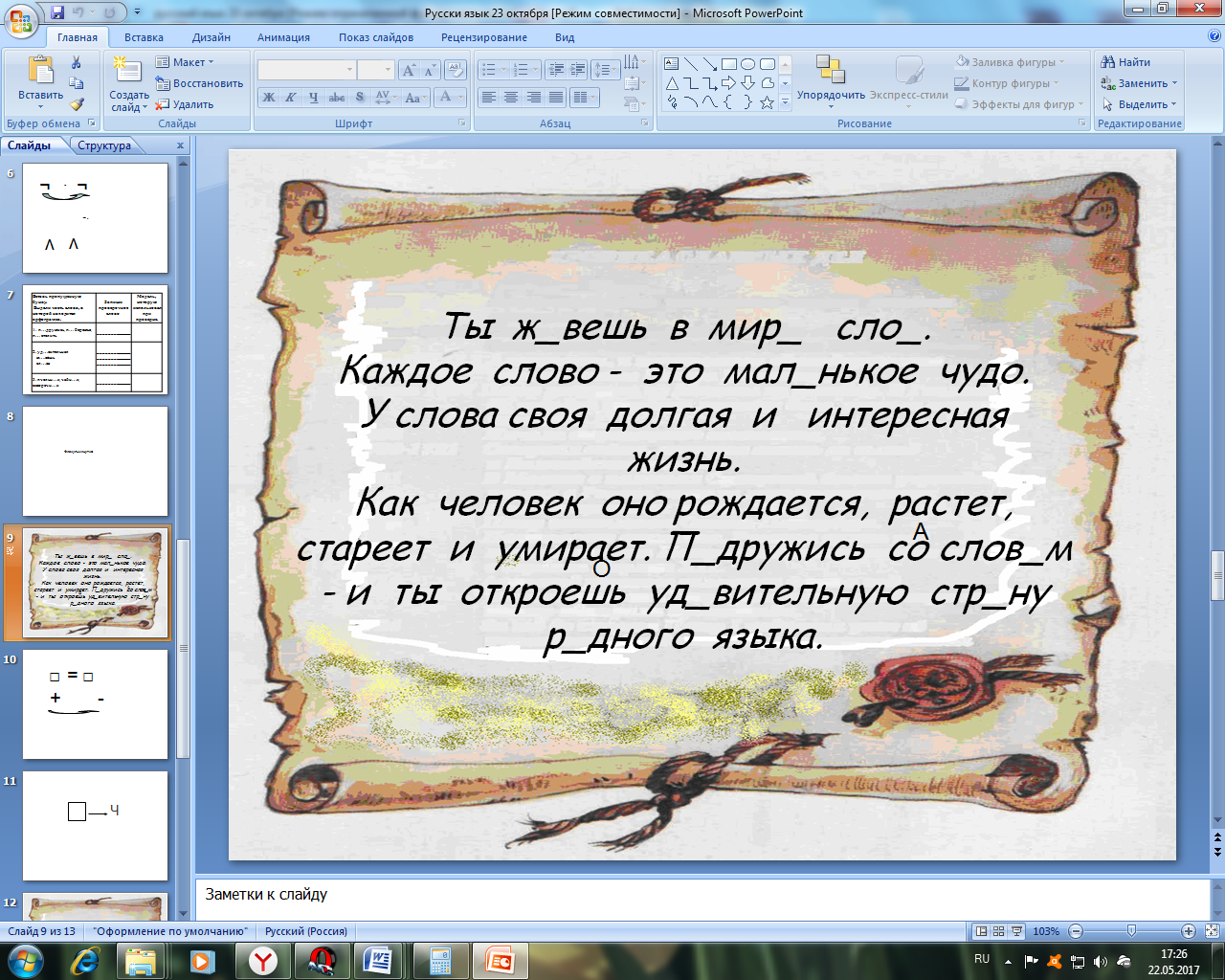Select slide 10 thumbnail in panel
Screen dimensions: 1225x980
[x=95, y=704]
